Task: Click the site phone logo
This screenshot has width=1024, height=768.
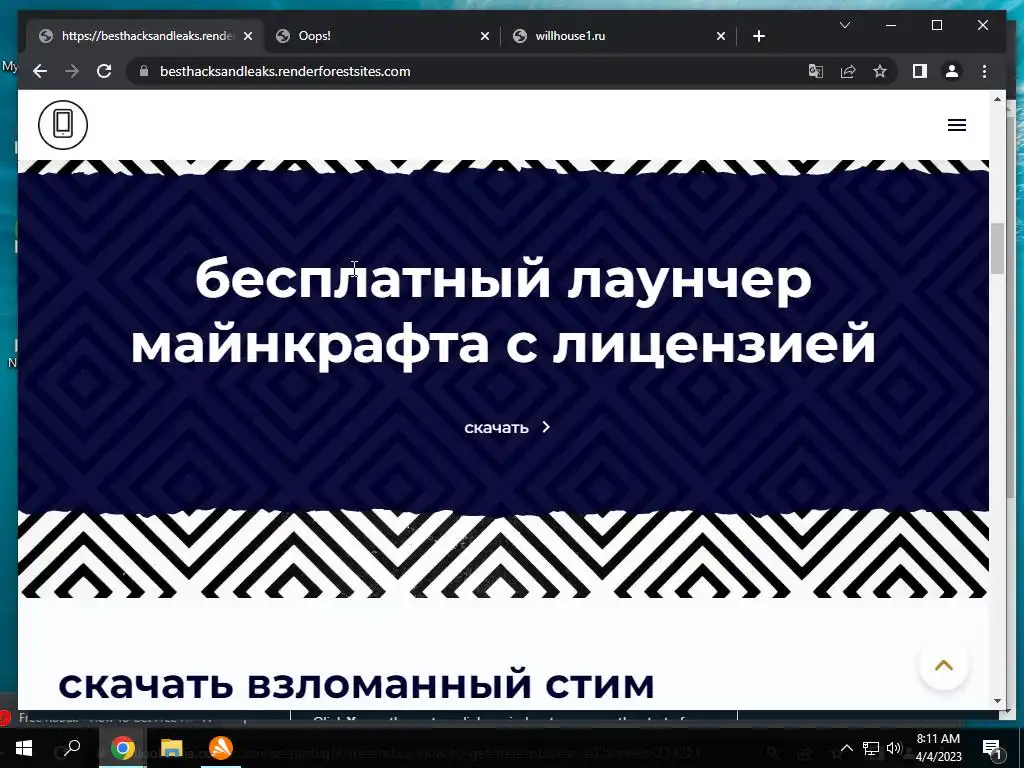Action: 63,124
